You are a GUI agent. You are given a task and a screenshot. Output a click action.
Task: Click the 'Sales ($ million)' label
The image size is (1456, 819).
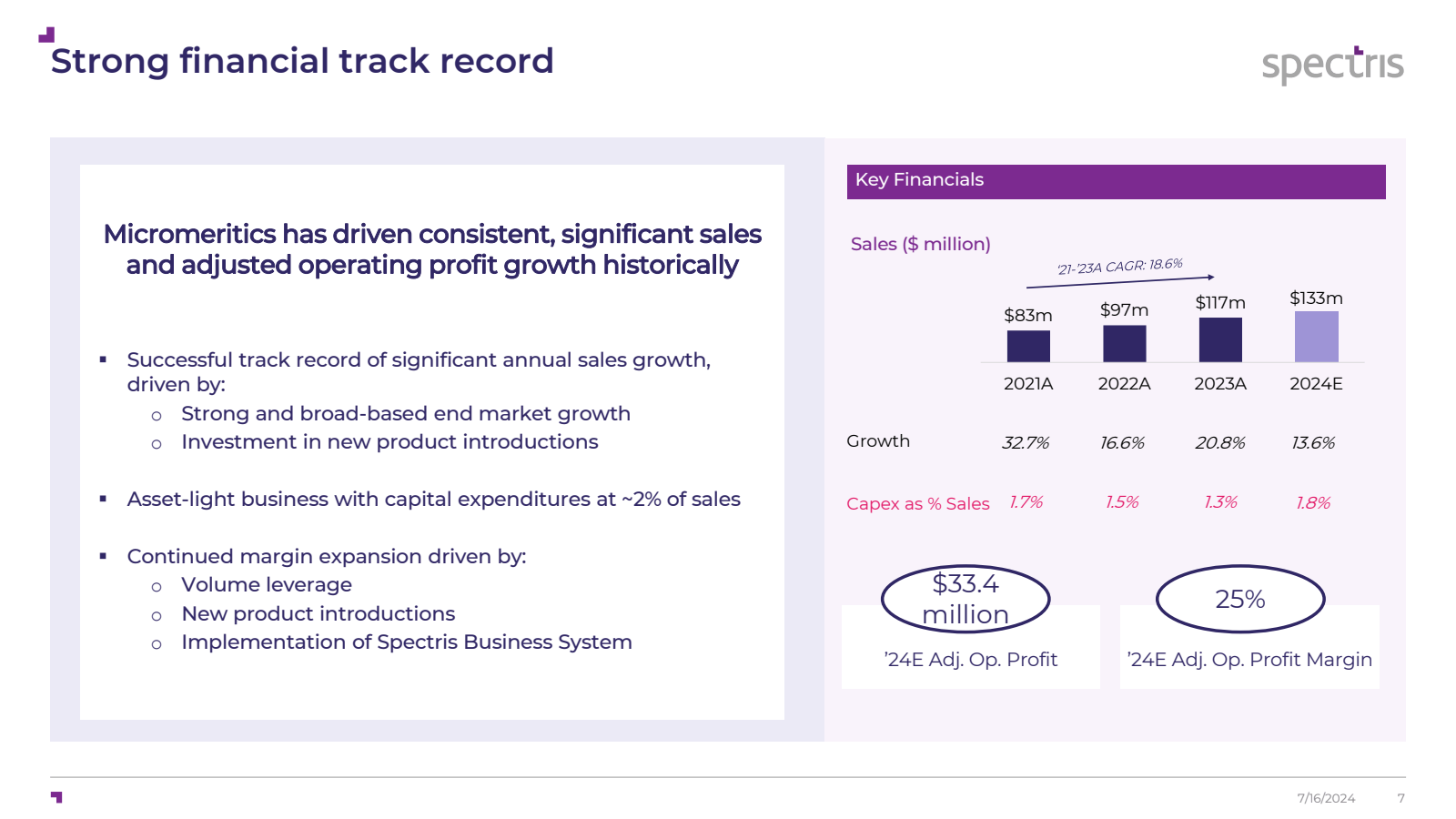[920, 244]
